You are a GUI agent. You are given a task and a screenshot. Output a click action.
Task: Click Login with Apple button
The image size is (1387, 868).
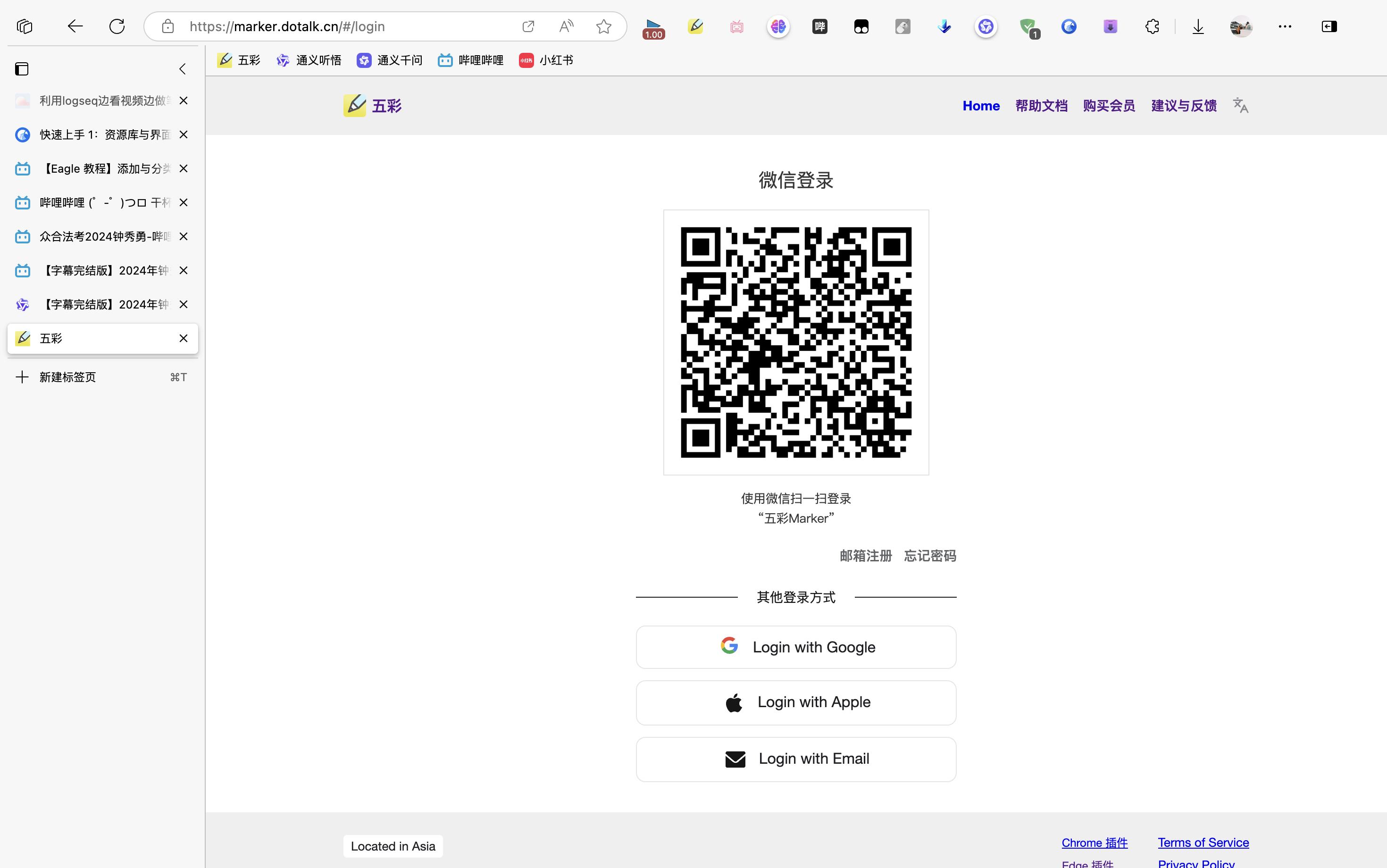tap(796, 702)
